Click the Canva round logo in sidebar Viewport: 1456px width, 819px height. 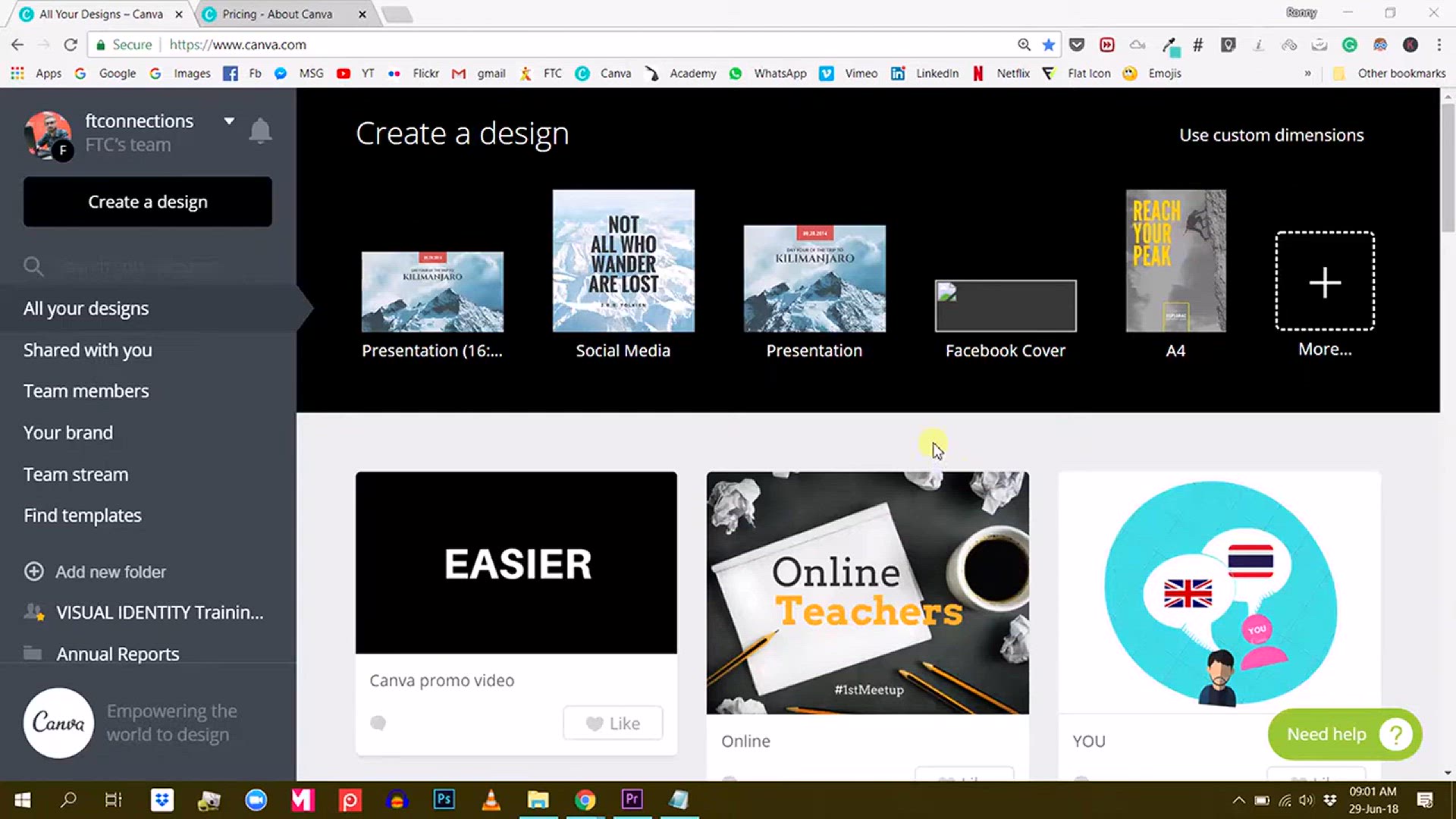pyautogui.click(x=58, y=723)
